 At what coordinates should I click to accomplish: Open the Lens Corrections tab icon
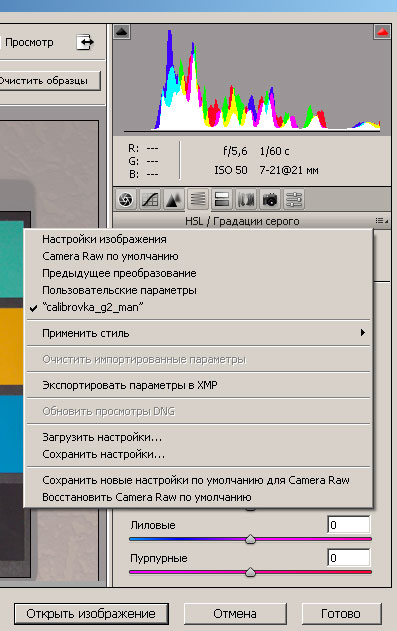pos(246,199)
